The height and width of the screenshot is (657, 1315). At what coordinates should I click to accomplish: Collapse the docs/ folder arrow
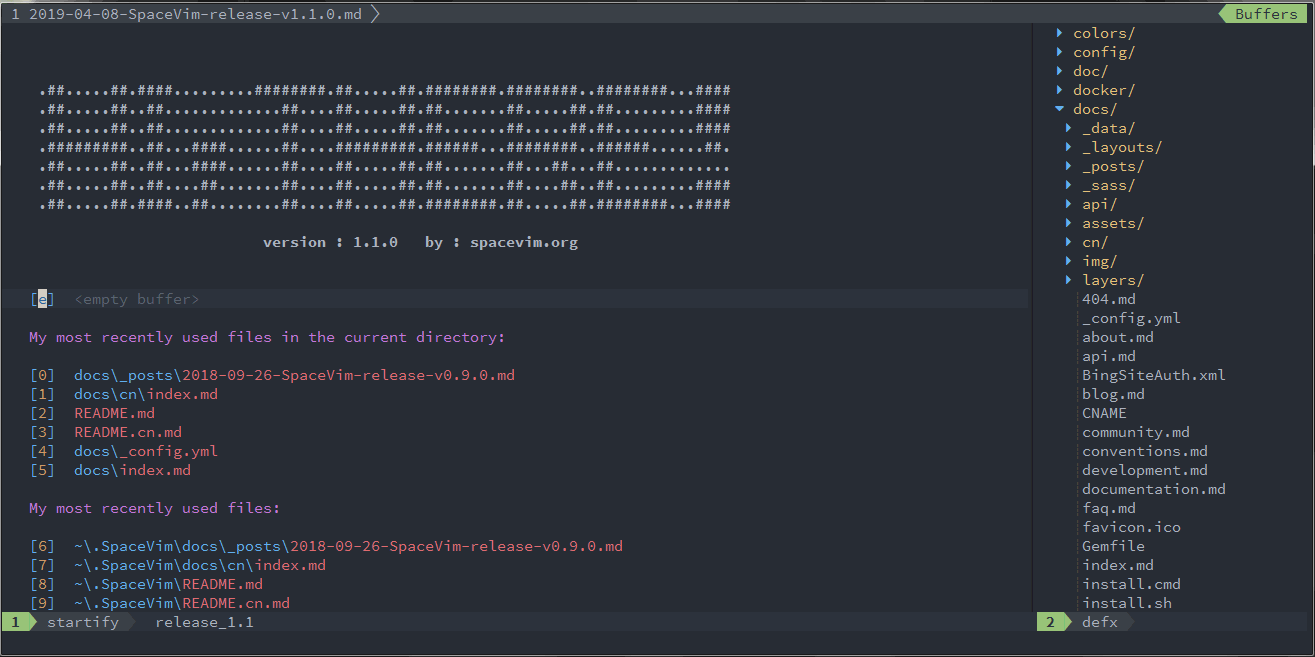[1060, 109]
